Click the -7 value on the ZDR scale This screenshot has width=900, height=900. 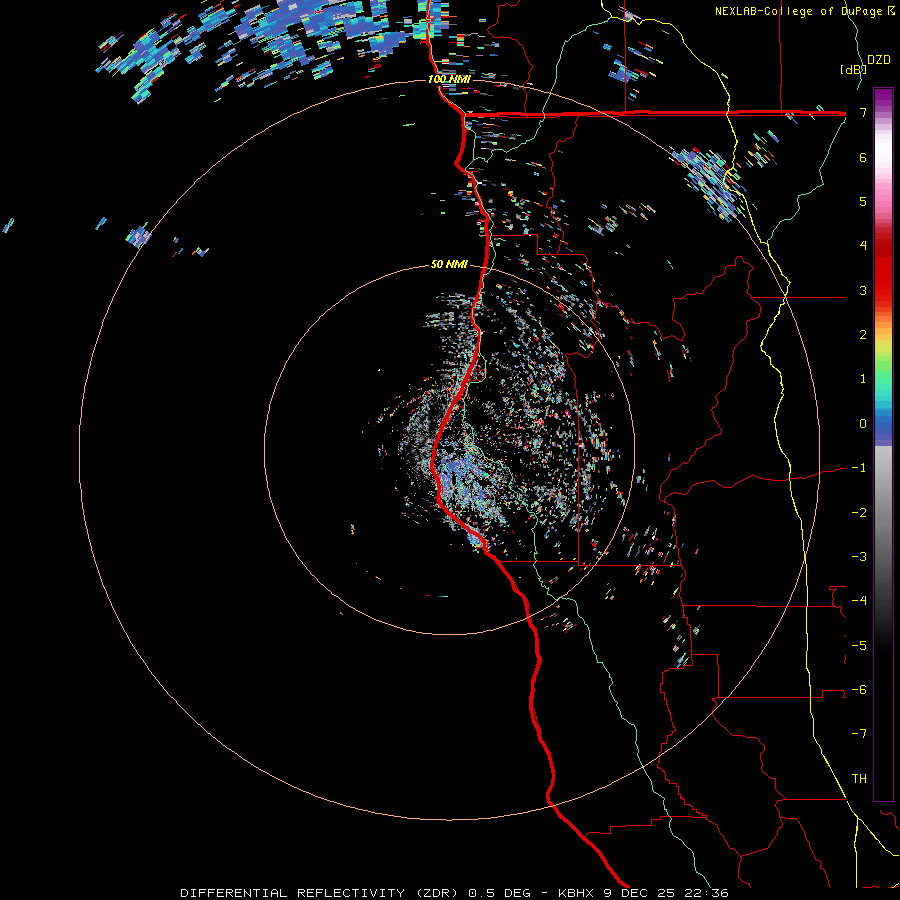[x=859, y=734]
